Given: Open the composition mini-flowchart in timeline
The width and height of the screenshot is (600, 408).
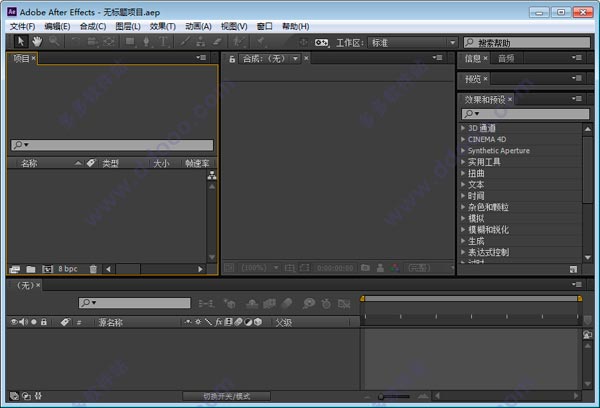Looking at the screenshot, I should click(x=206, y=304).
